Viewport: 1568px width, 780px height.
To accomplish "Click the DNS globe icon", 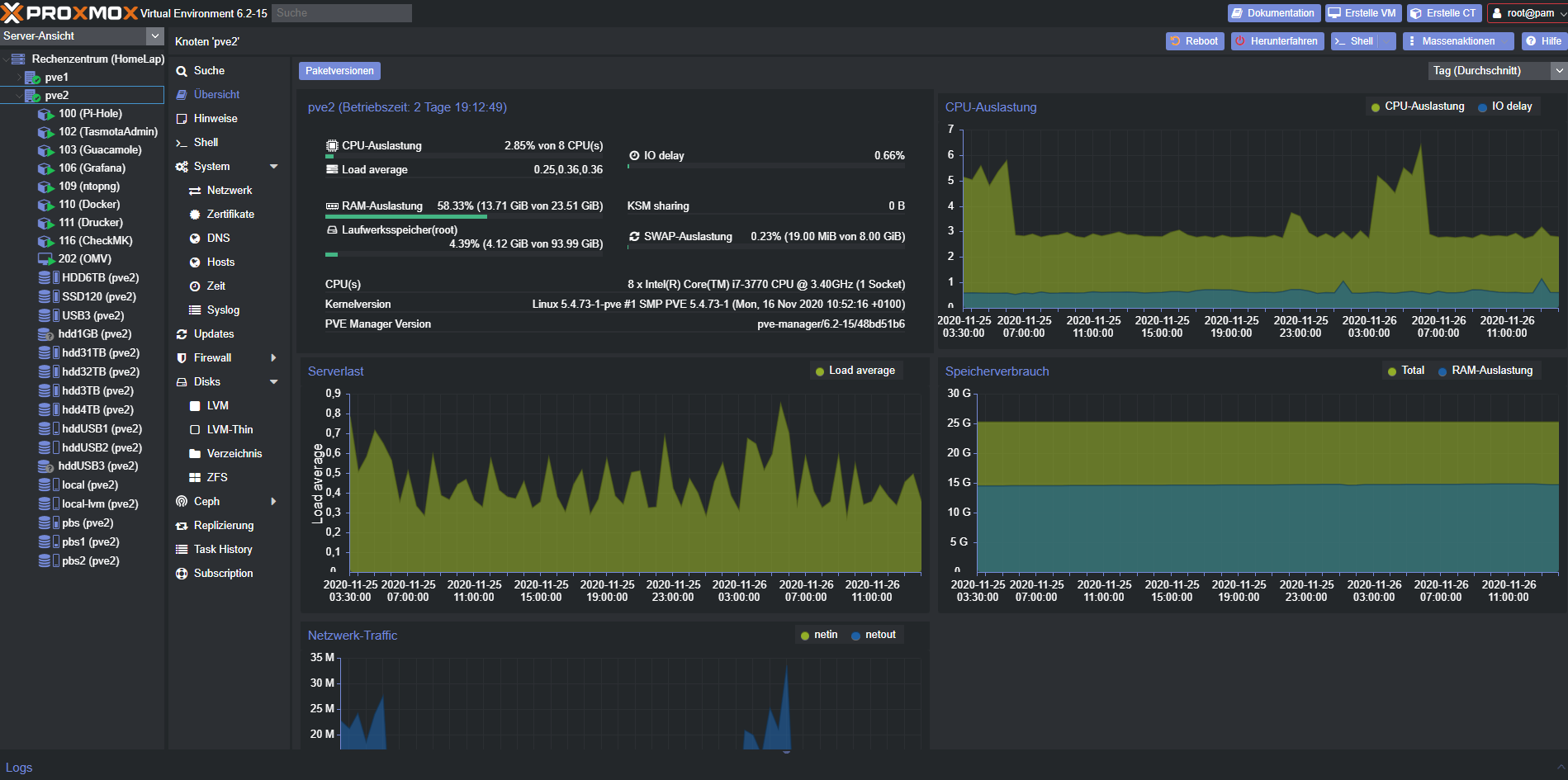I will 195,239.
